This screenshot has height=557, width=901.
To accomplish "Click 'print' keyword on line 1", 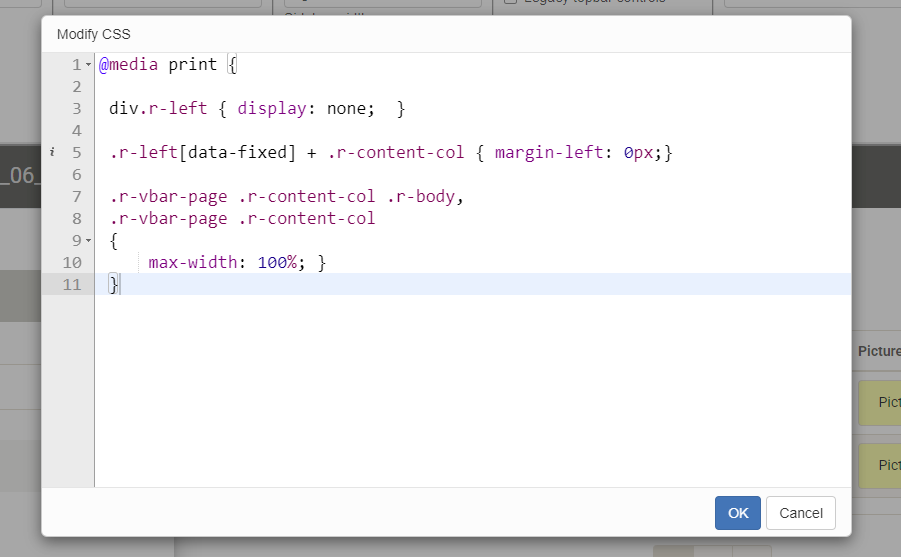I will coord(192,65).
